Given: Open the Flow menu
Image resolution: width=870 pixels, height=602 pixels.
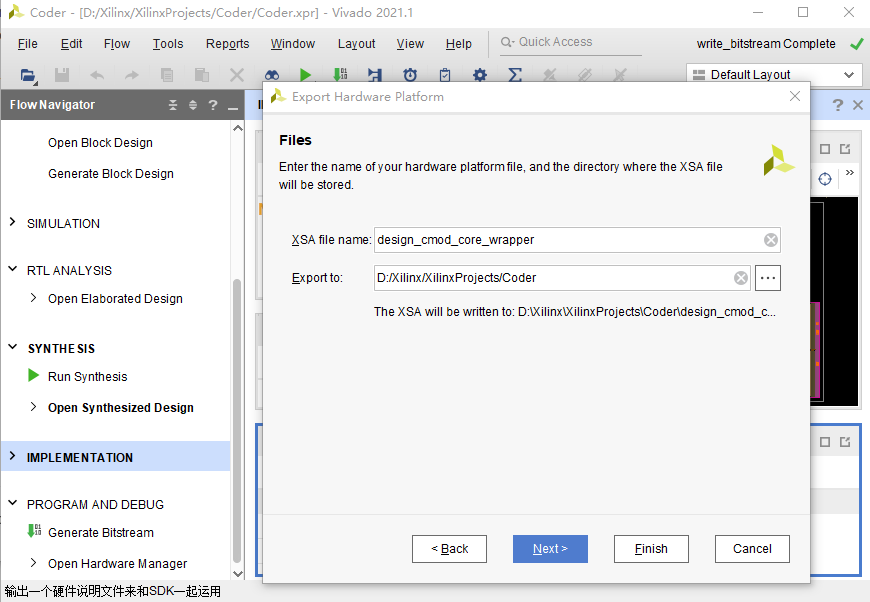Looking at the screenshot, I should point(117,44).
